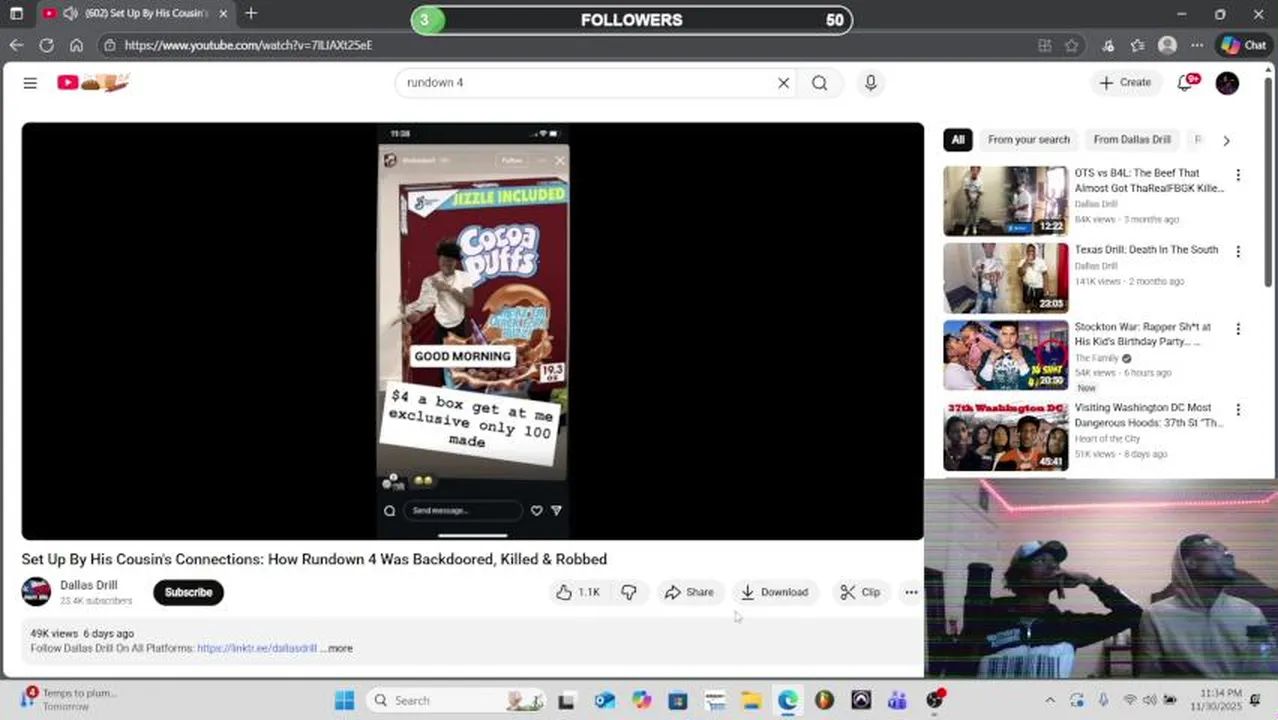Expand the description with ...more
This screenshot has height=720, width=1278.
[x=336, y=648]
